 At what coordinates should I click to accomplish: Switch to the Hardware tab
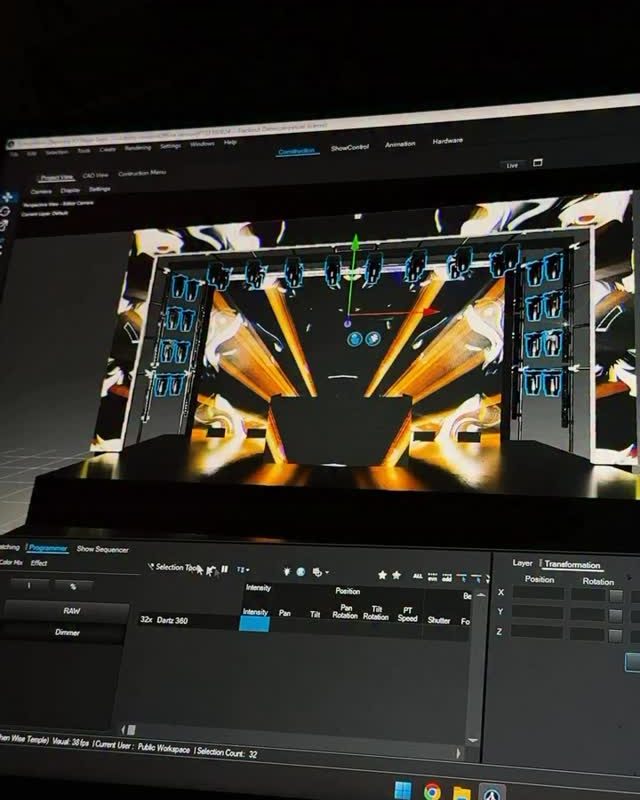coord(448,141)
